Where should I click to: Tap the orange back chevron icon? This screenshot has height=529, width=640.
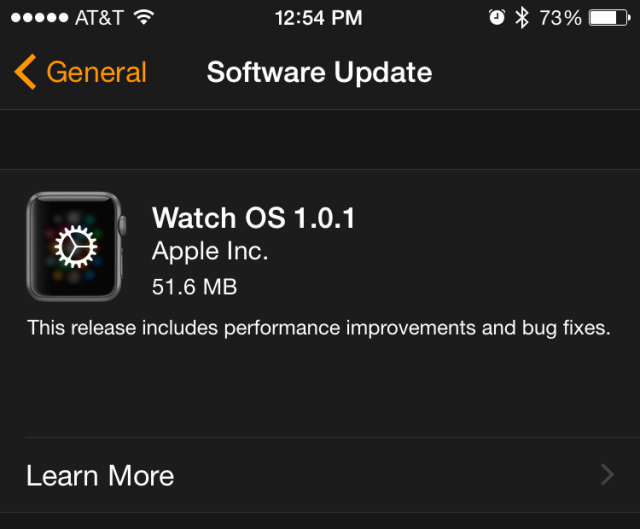click(25, 72)
